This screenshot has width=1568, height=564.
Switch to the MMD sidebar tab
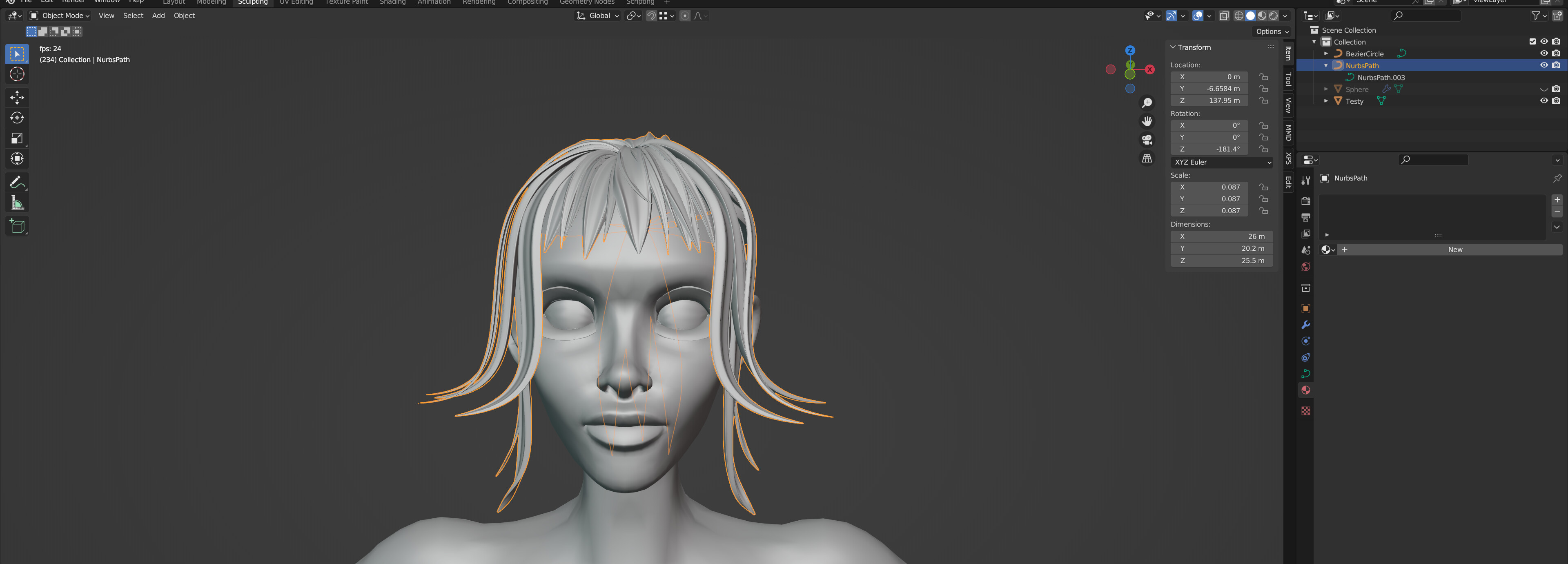click(1288, 133)
